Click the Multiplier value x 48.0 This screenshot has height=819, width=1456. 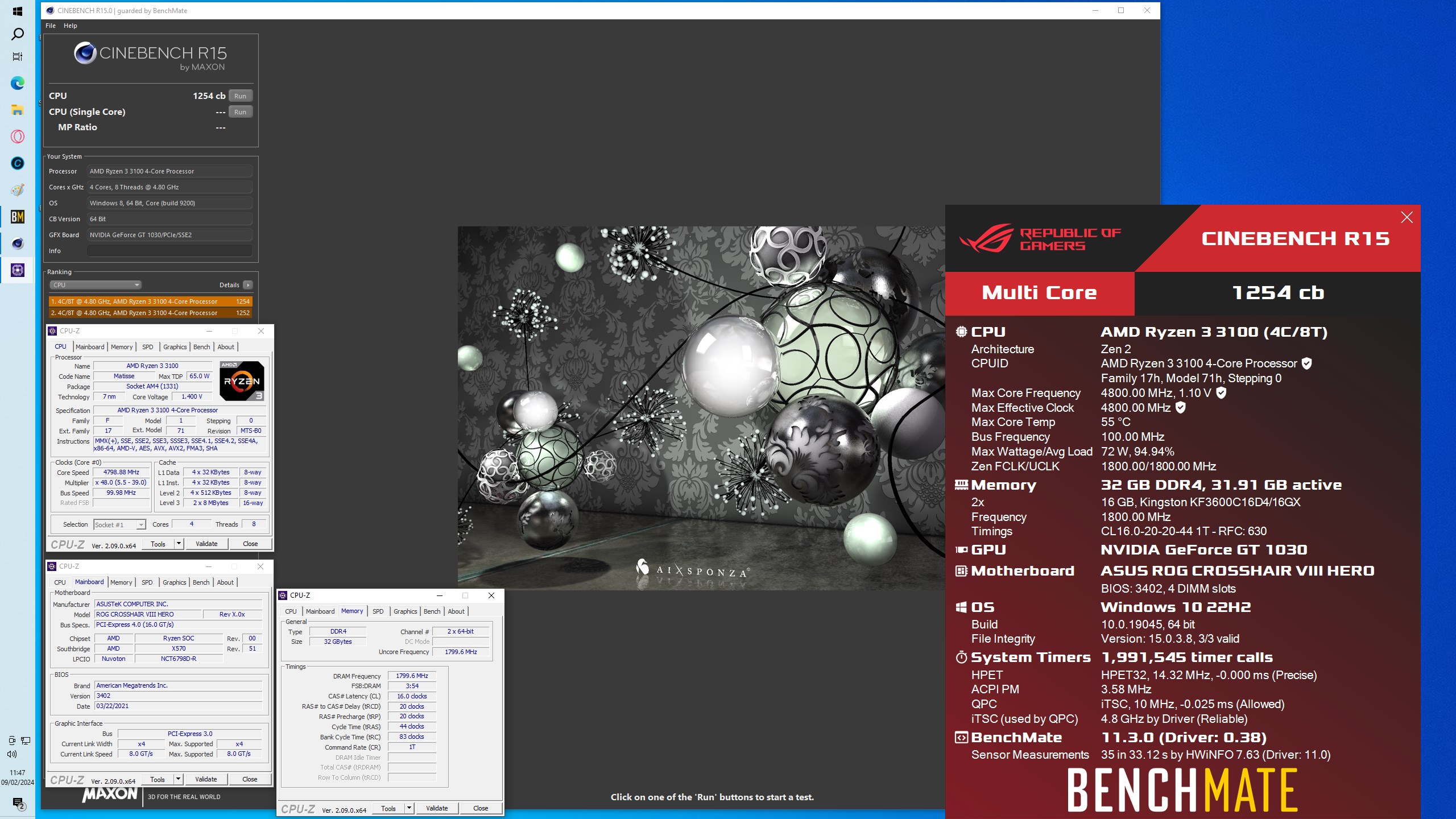tap(121, 482)
